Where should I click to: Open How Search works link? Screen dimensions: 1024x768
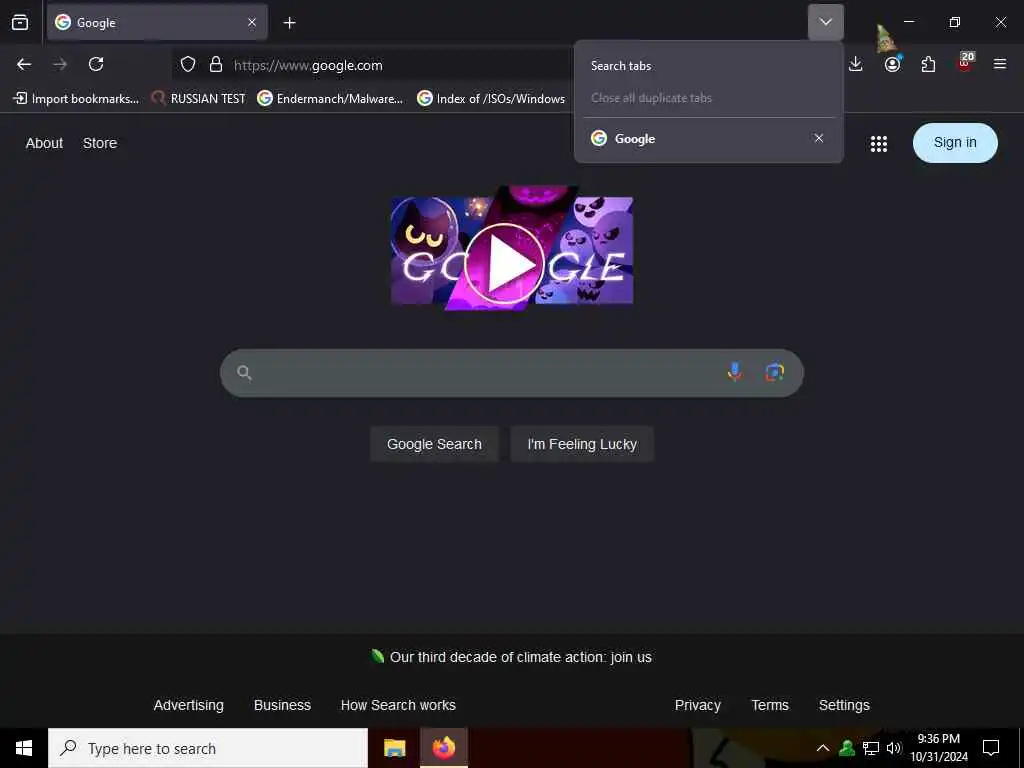[398, 705]
